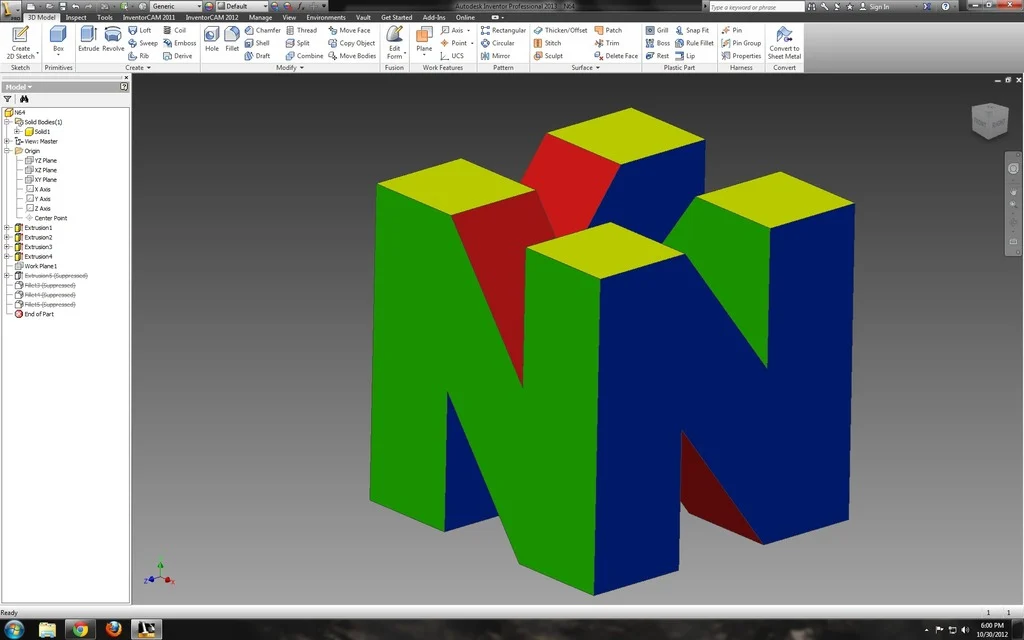Screen dimensions: 1024x640
Task: Choose the Thread tool
Action: (x=301, y=30)
